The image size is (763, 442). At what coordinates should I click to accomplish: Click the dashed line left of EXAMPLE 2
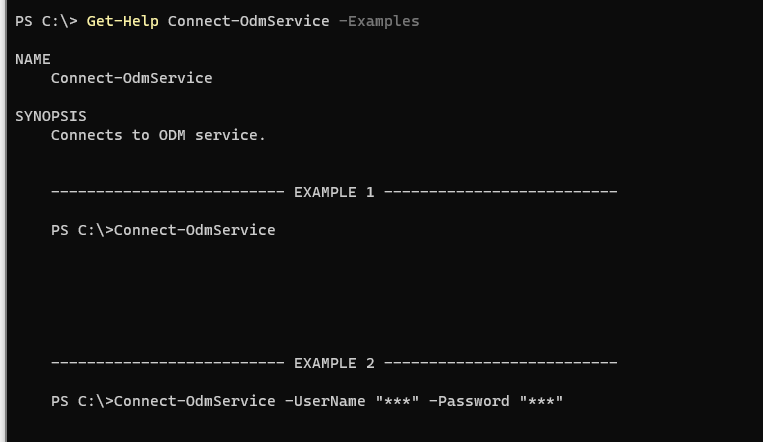[167, 363]
